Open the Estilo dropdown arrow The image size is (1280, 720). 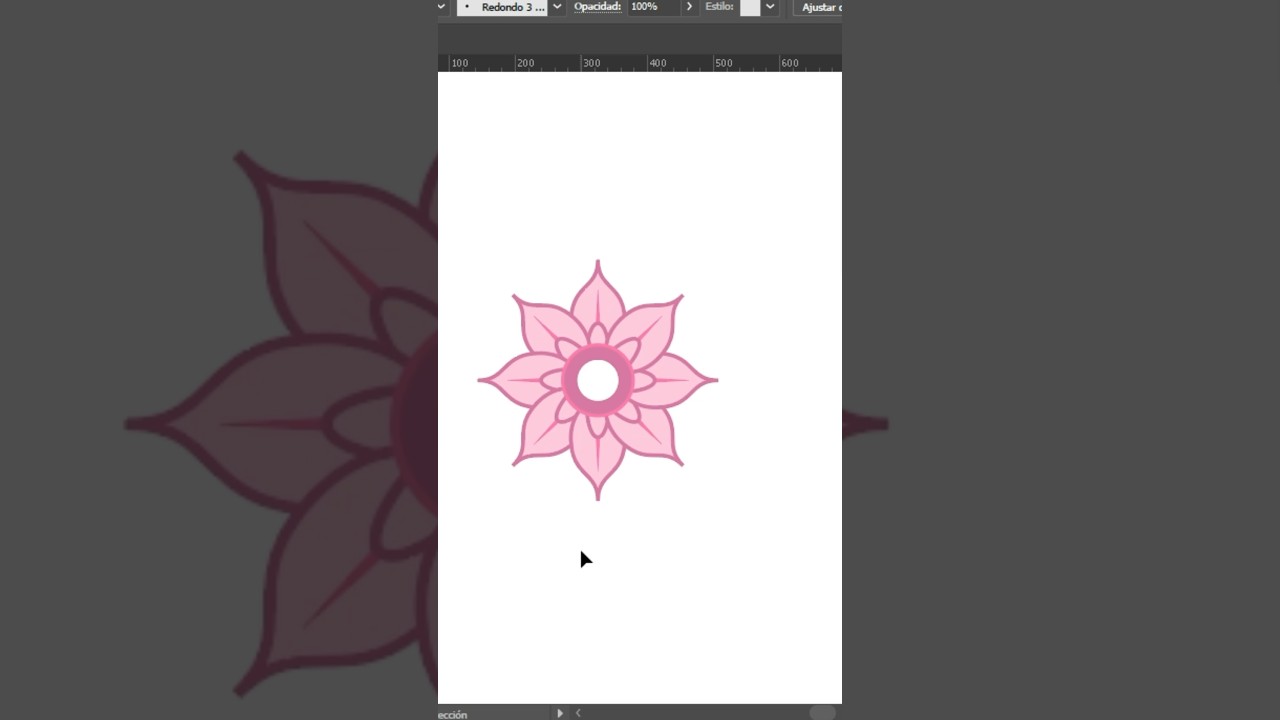pos(770,7)
